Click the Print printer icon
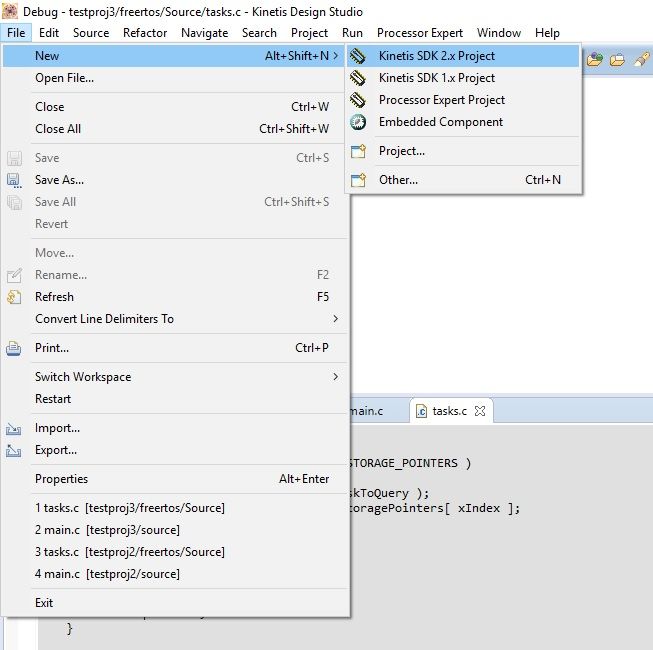The image size is (653, 650). coord(14,348)
